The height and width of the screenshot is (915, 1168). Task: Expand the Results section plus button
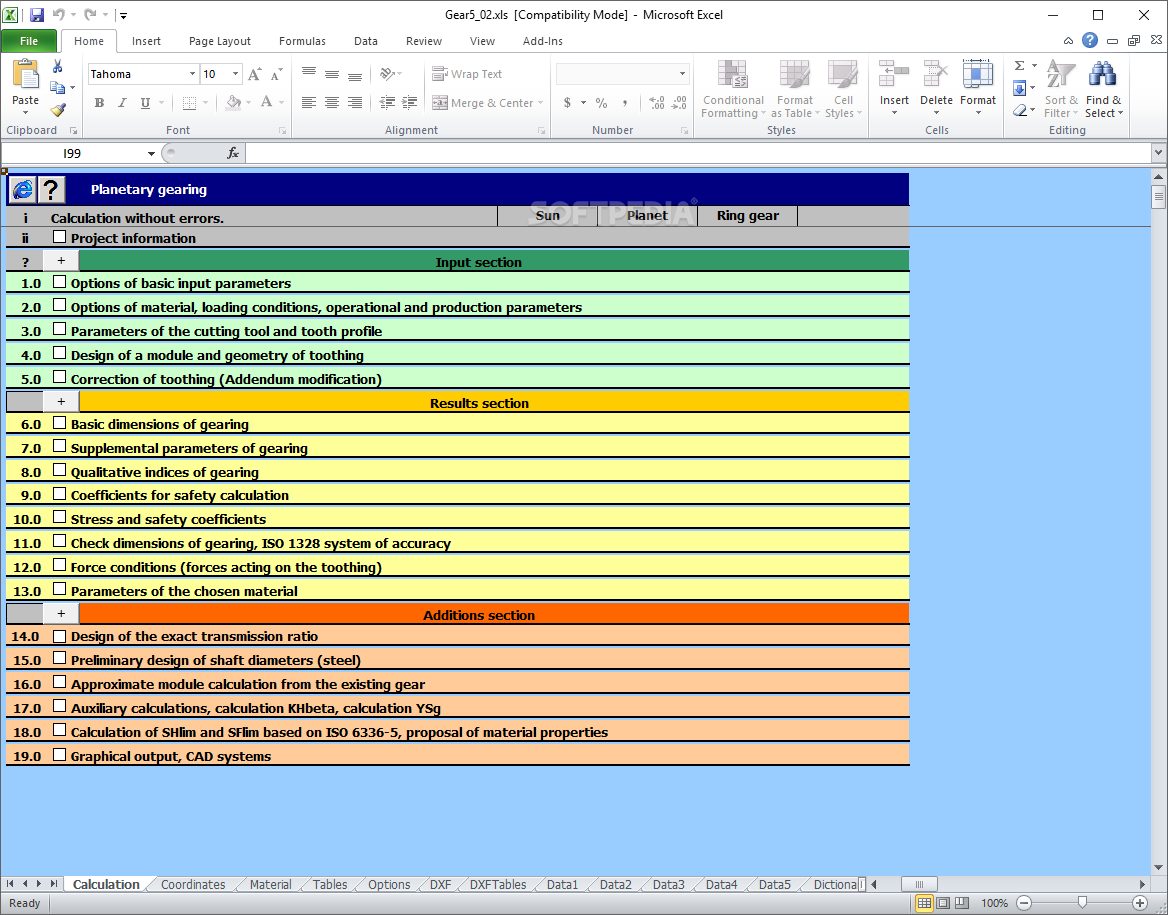click(x=61, y=402)
